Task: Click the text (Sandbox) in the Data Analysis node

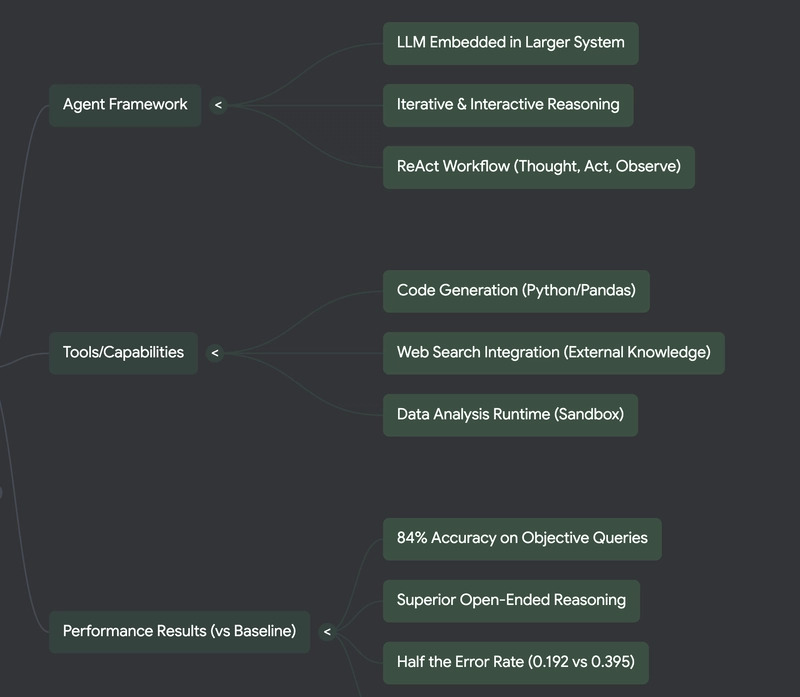Action: click(589, 414)
